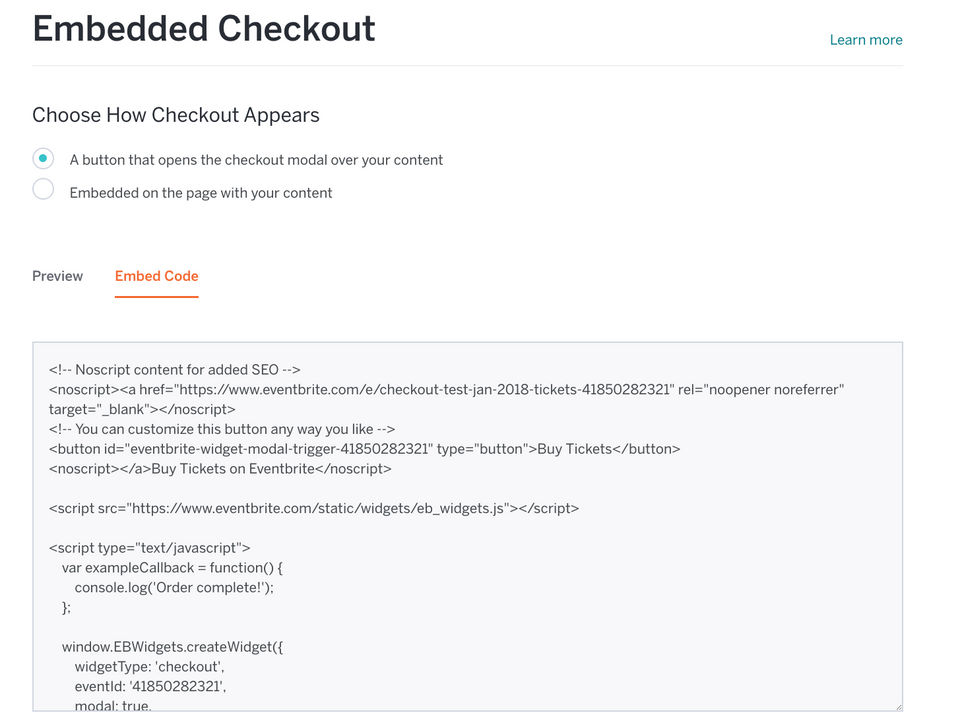Click the Embedded Checkout page heading
Image resolution: width=960 pixels, height=724 pixels.
(204, 29)
